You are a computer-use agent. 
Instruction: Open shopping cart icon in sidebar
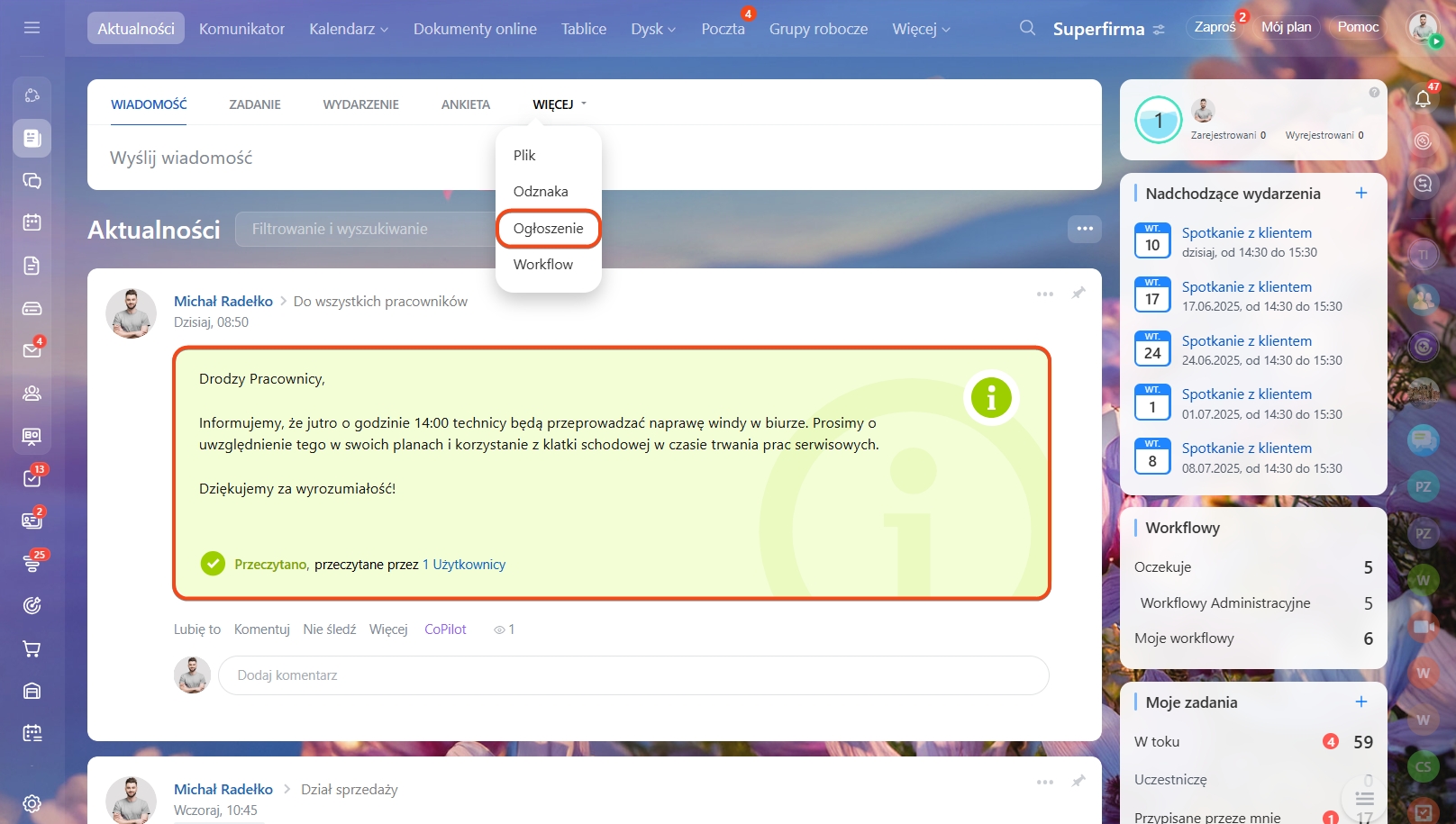[x=32, y=648]
